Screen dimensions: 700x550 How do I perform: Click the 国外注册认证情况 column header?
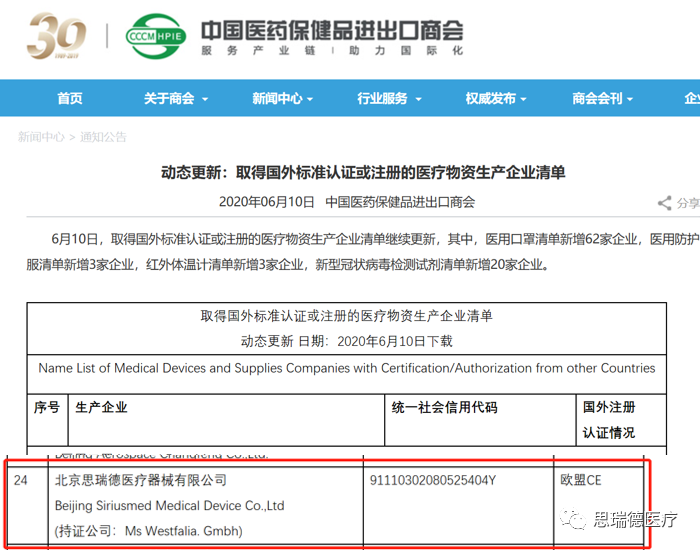pos(609,420)
